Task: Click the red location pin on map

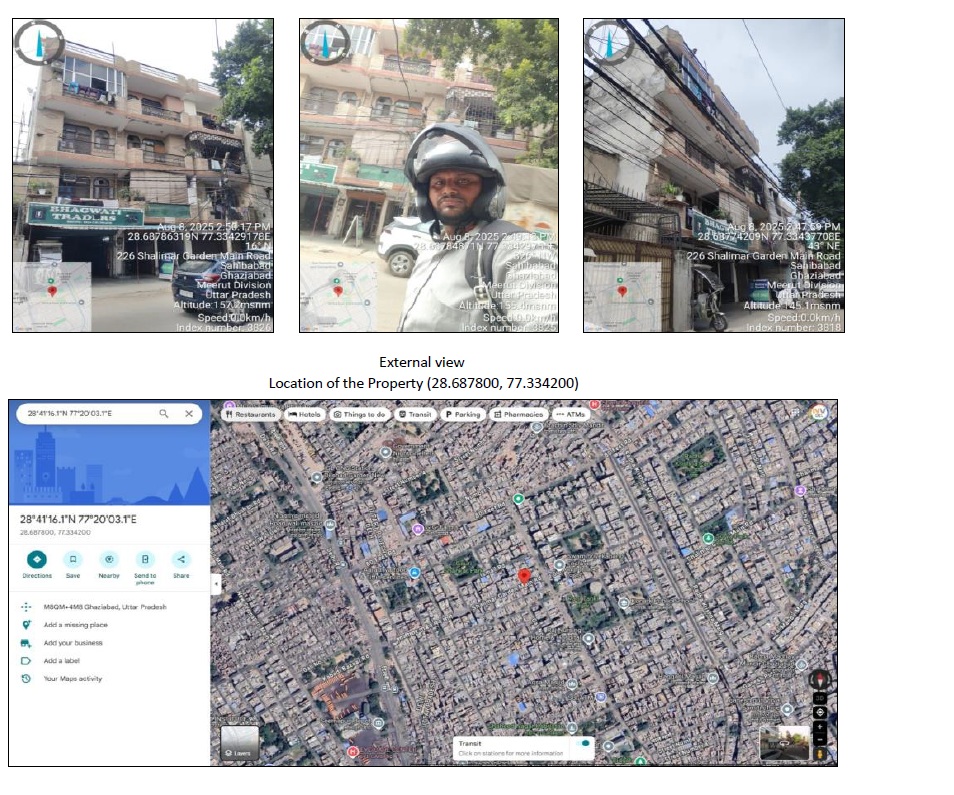Action: [523, 577]
